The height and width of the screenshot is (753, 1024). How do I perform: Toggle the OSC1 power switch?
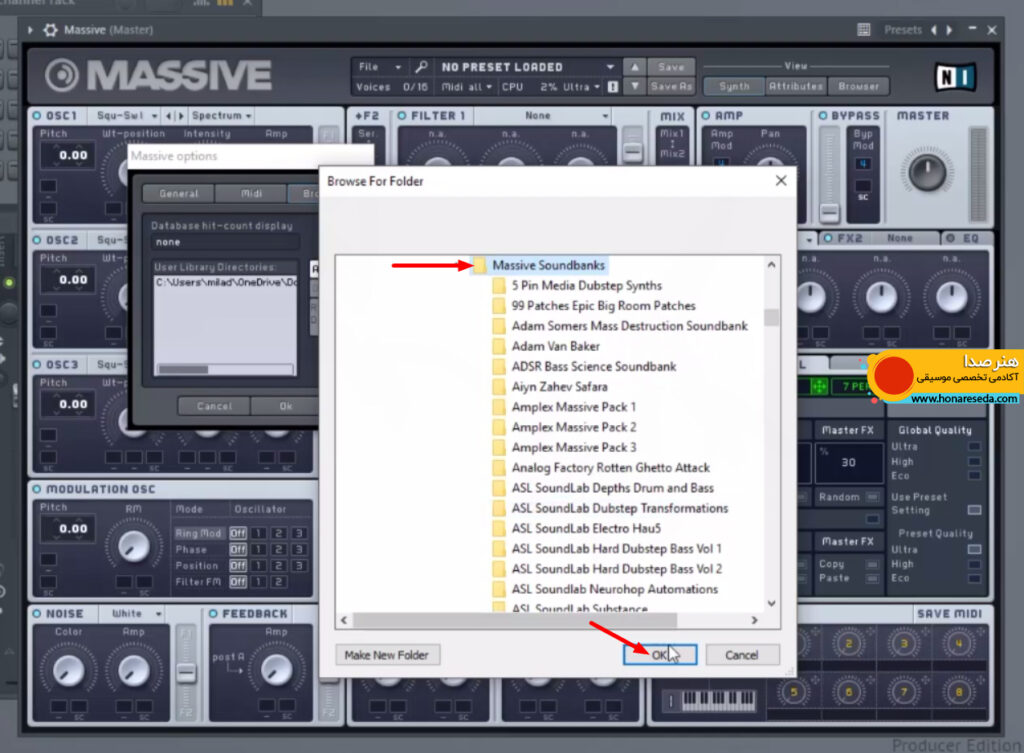pyautogui.click(x=37, y=116)
